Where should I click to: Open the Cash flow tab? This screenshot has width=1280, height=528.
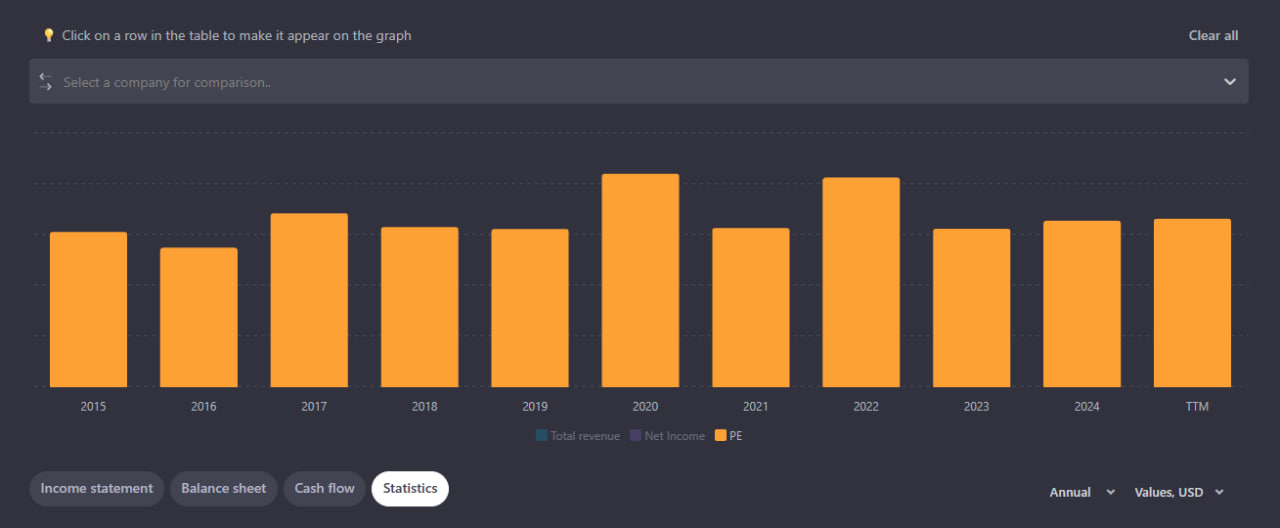coord(324,489)
